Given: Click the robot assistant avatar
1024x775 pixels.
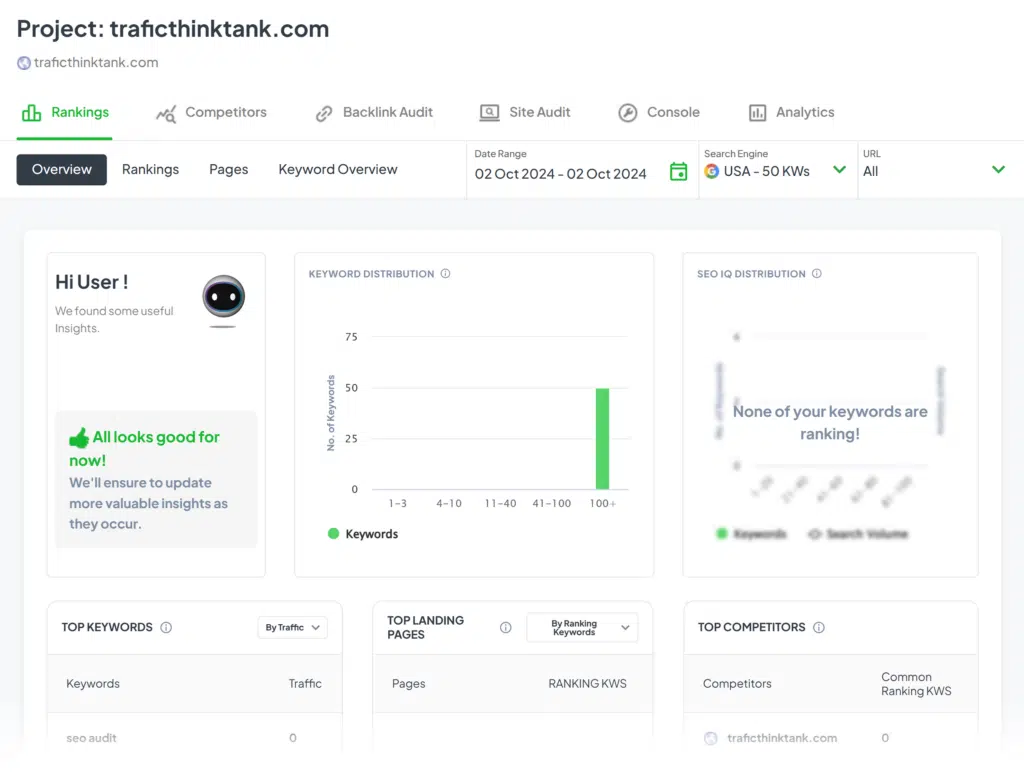Looking at the screenshot, I should (x=223, y=298).
